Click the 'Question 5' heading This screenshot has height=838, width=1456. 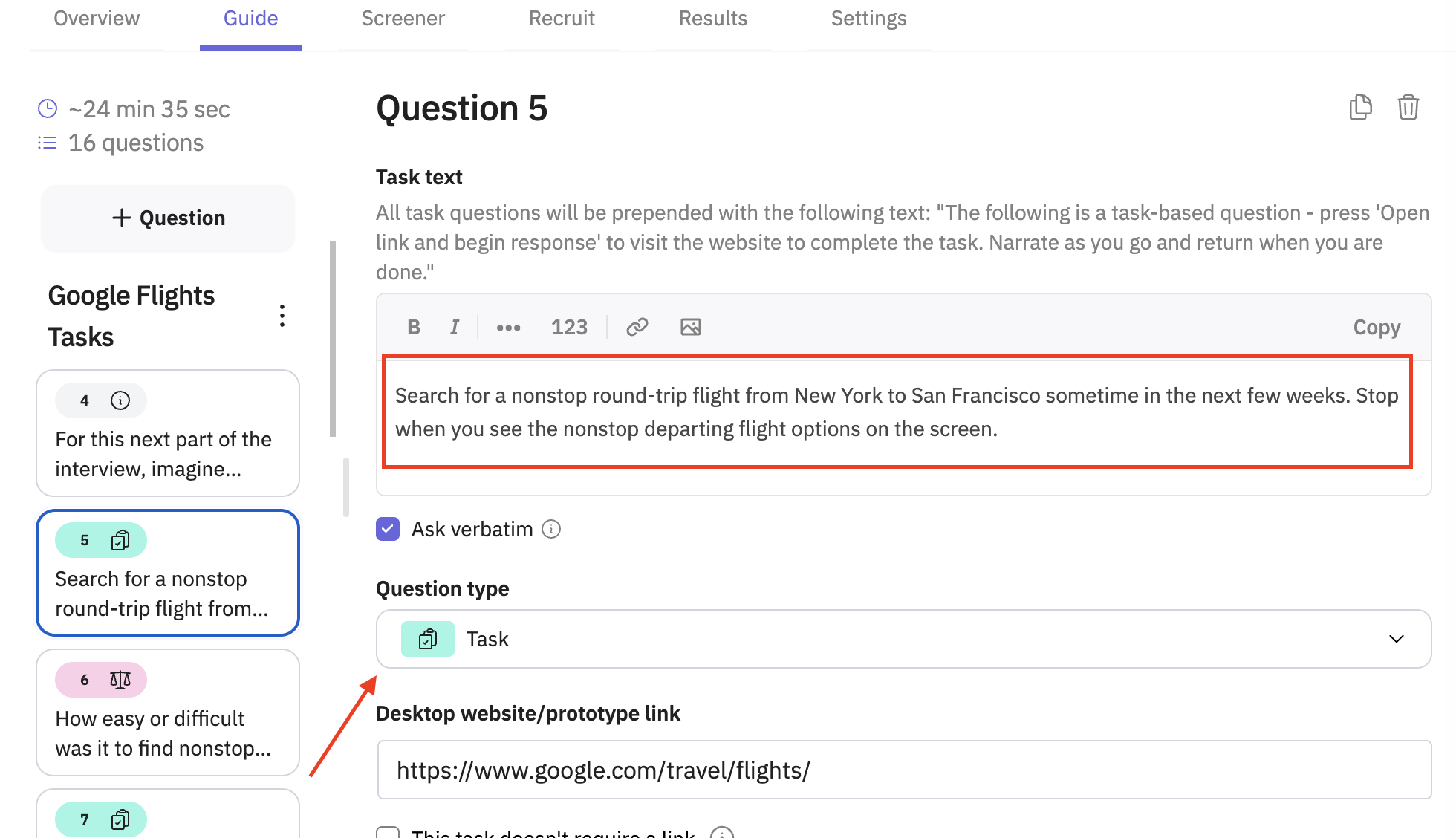tap(462, 108)
